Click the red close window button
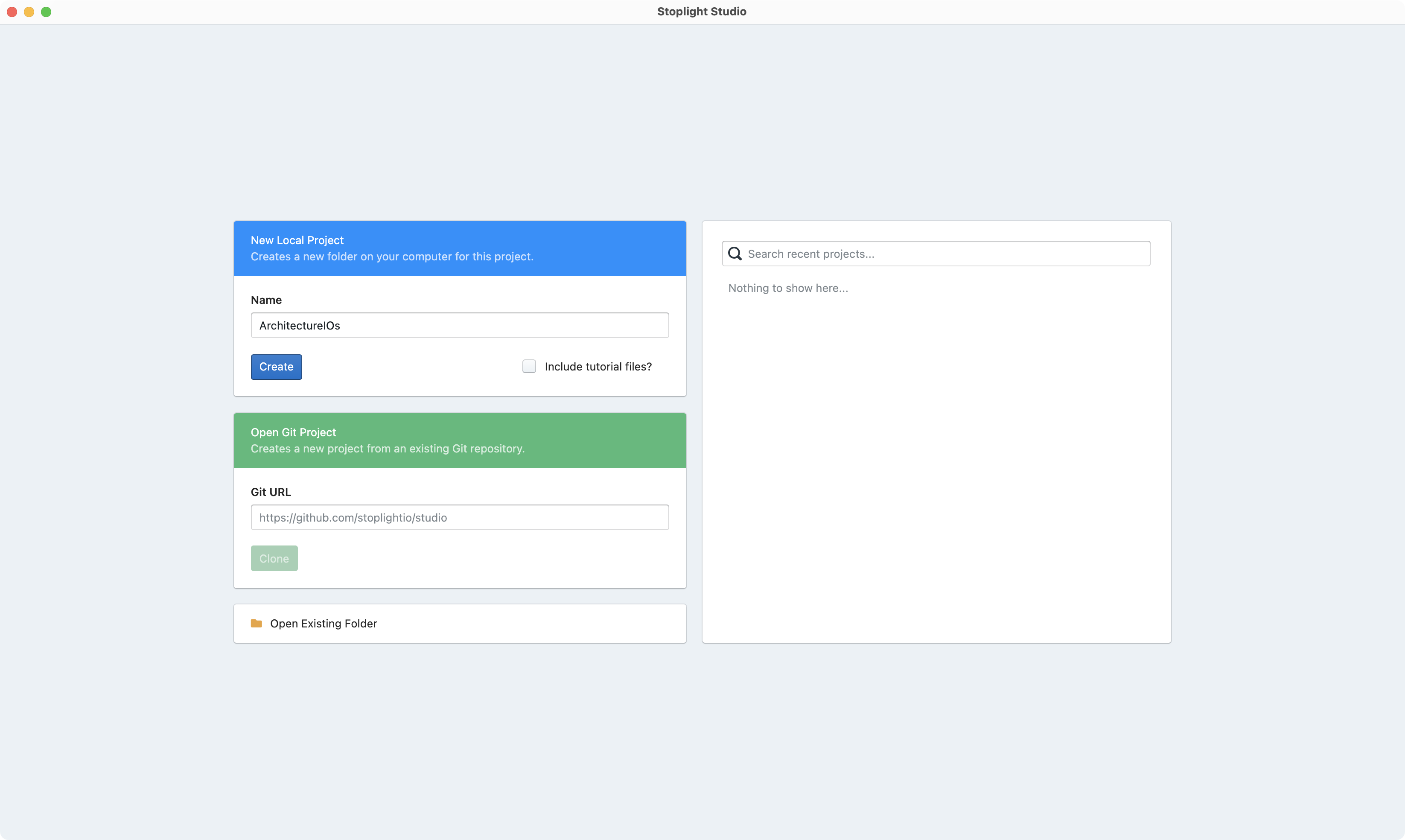 click(12, 12)
